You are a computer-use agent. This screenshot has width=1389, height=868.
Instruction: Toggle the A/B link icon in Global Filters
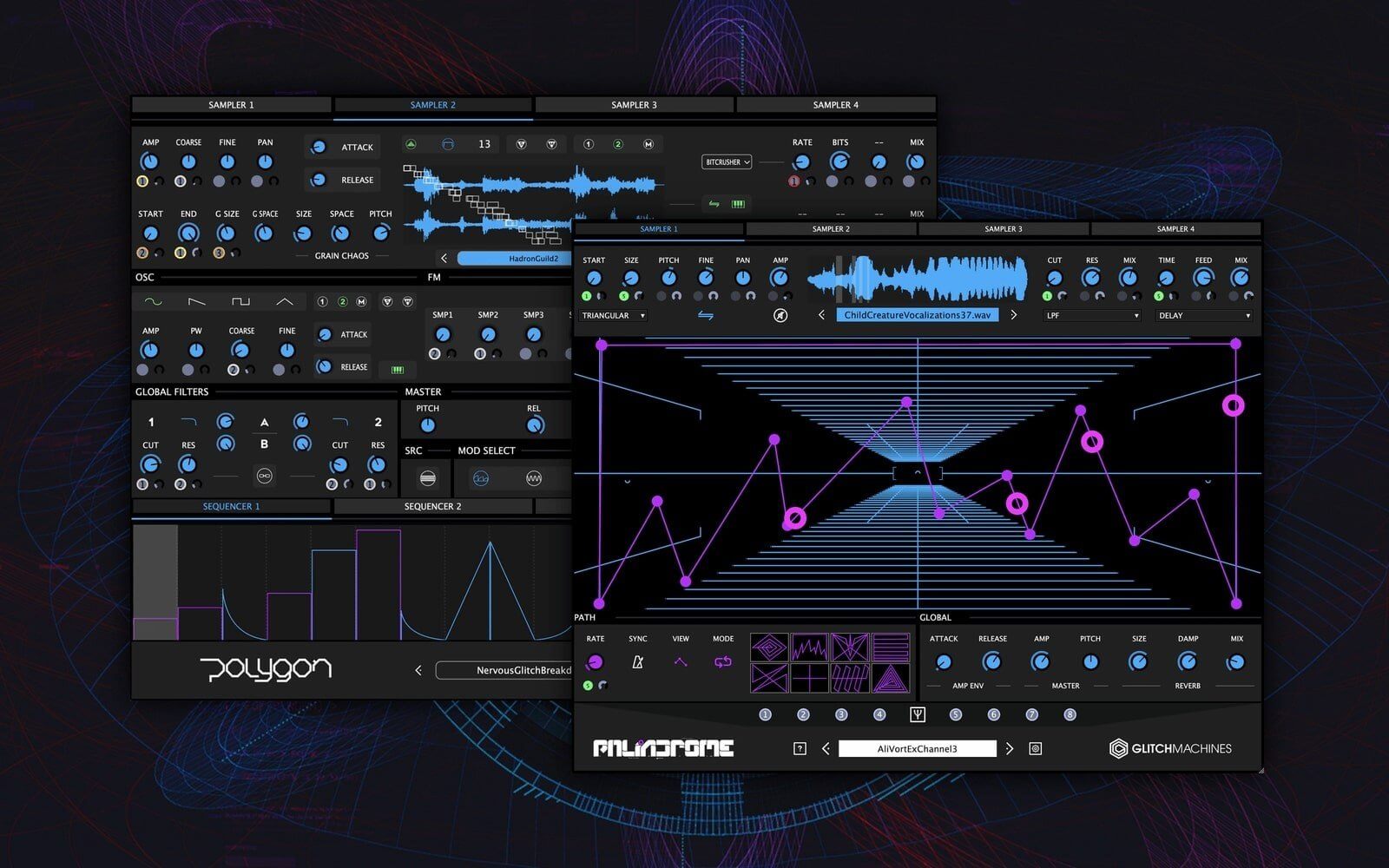point(264,476)
